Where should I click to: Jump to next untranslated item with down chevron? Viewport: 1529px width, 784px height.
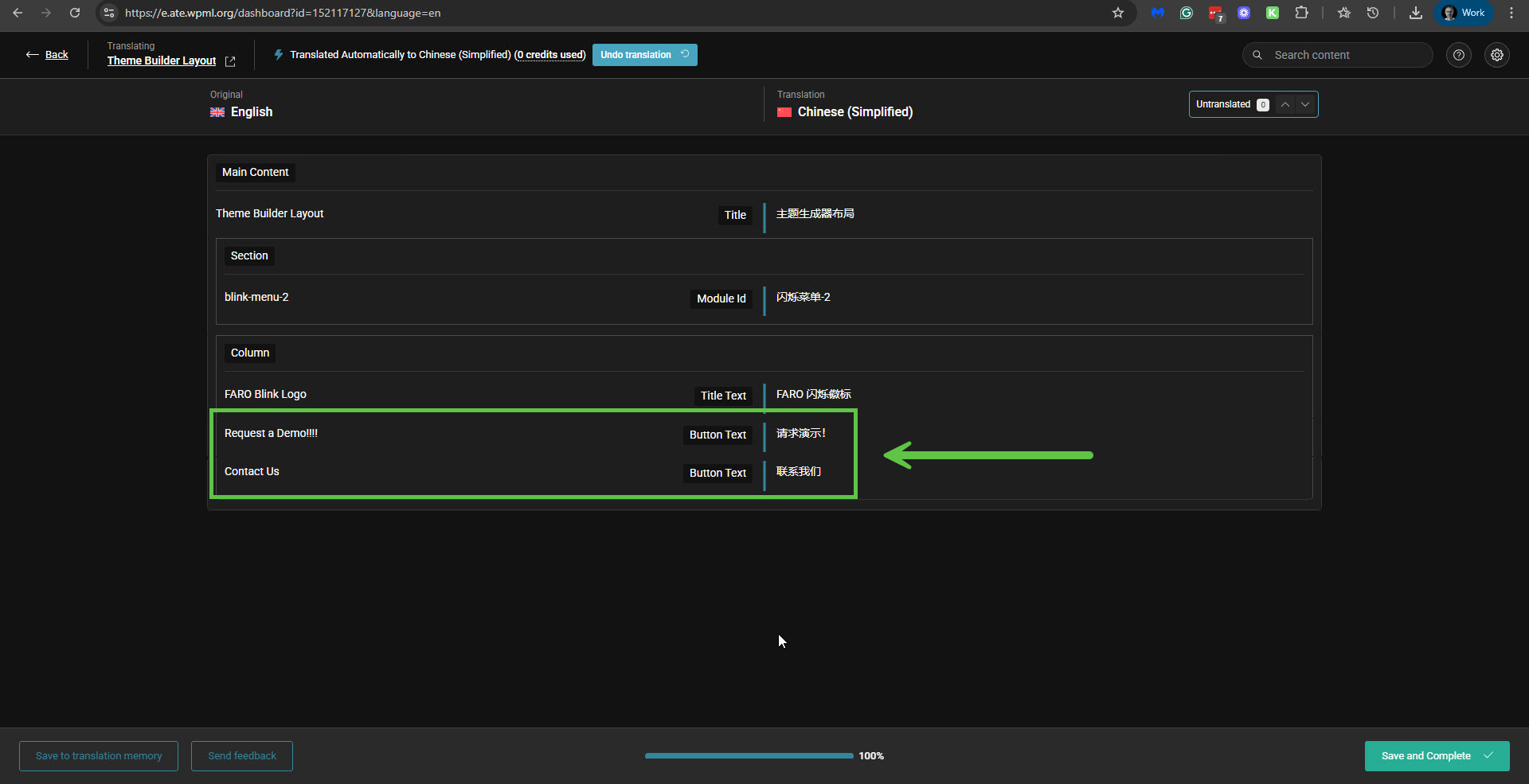tap(1305, 104)
